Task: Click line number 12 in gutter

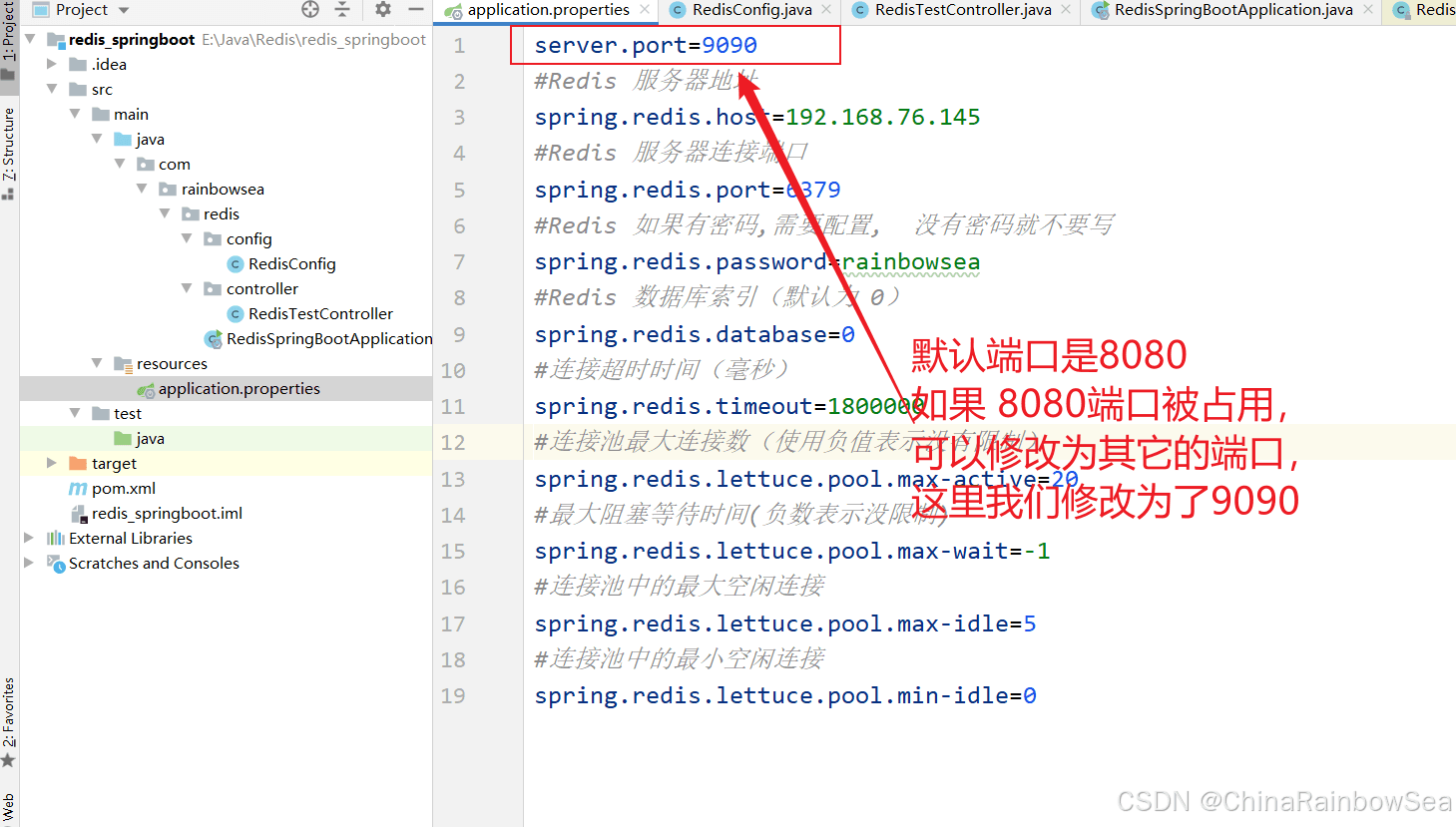Action: click(x=453, y=442)
